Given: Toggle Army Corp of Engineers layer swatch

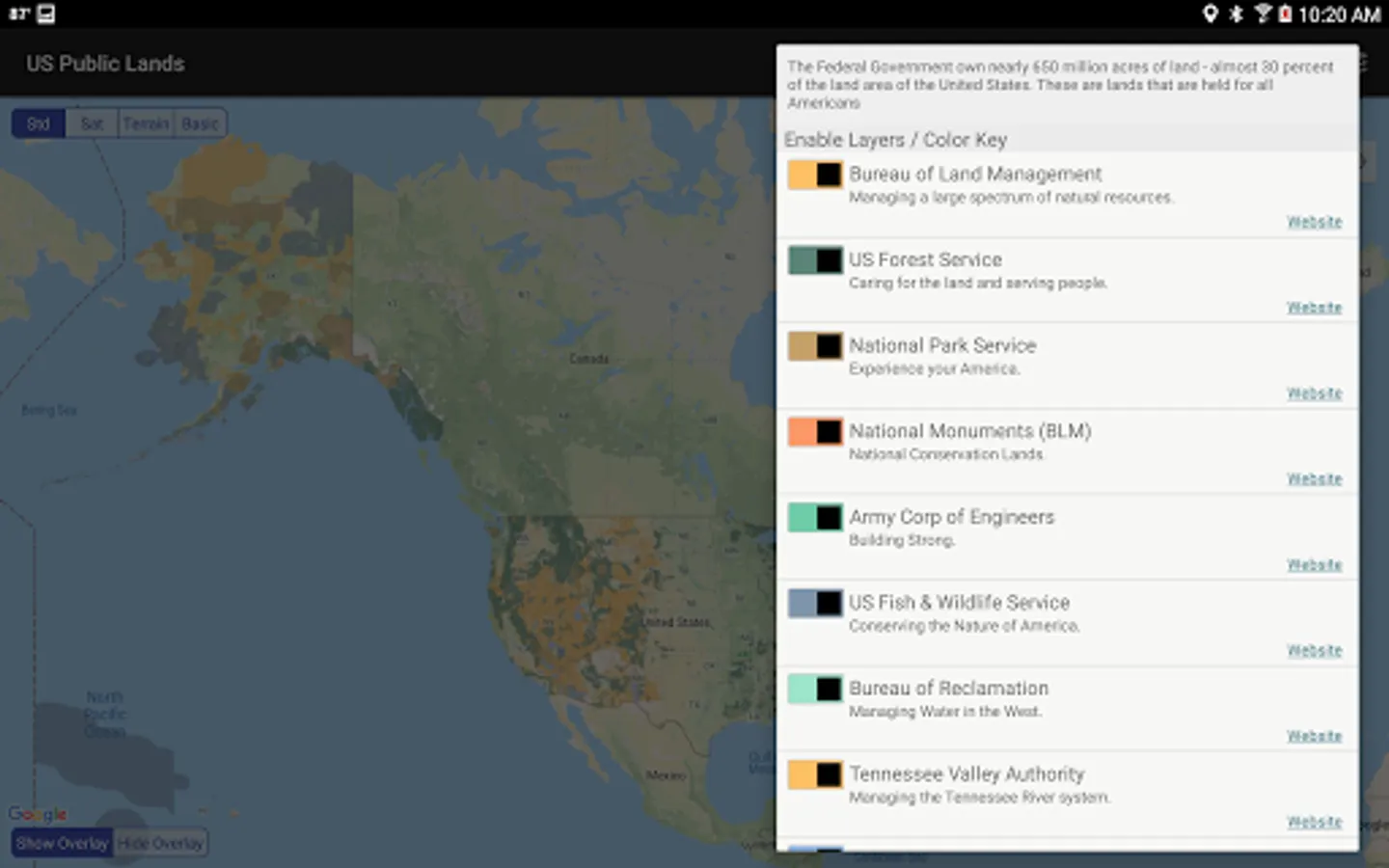Looking at the screenshot, I should pos(815,518).
